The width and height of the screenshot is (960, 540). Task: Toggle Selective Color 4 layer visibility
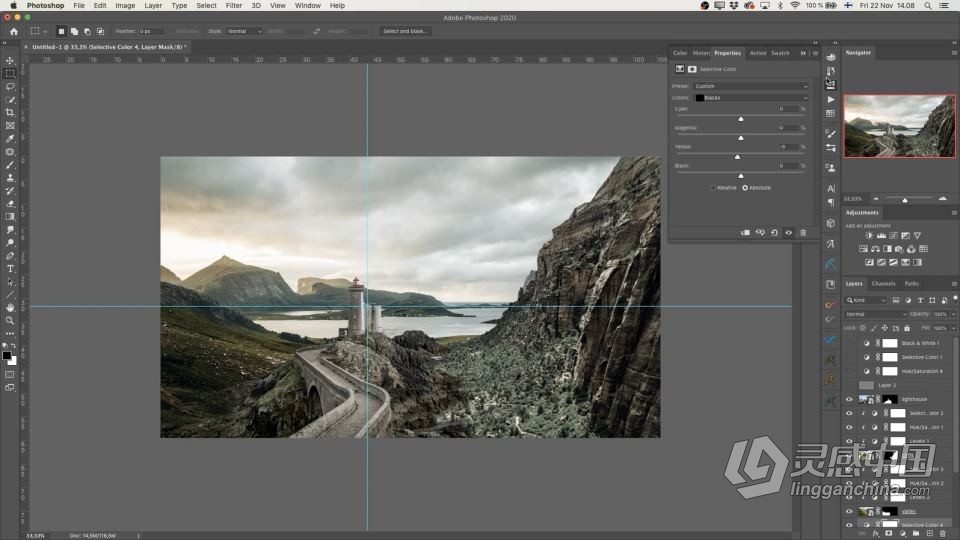[849, 525]
